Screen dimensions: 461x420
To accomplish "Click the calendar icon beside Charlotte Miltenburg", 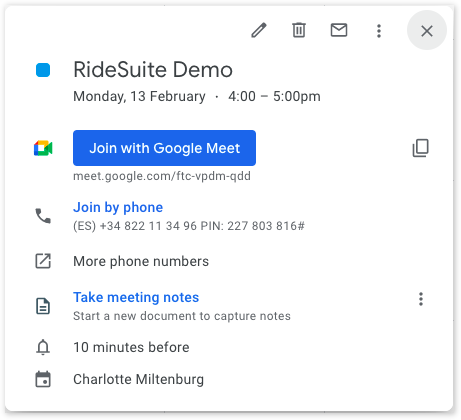I will coord(43,379).
